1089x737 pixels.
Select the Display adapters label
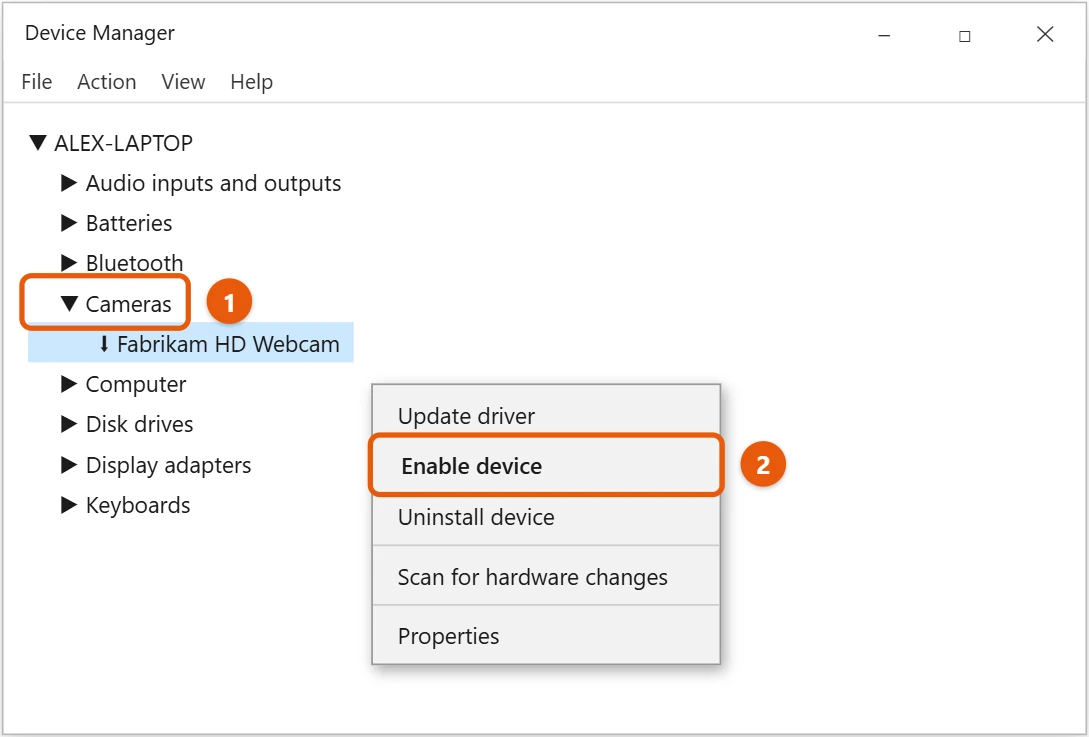[x=169, y=465]
